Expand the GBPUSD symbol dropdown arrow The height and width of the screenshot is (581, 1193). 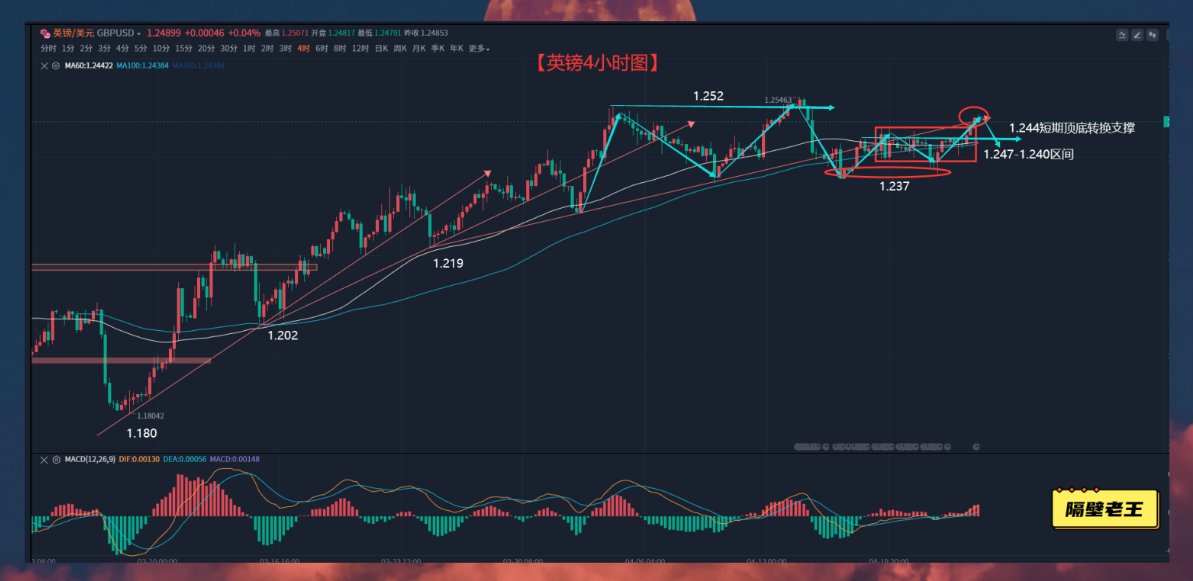coord(138,34)
